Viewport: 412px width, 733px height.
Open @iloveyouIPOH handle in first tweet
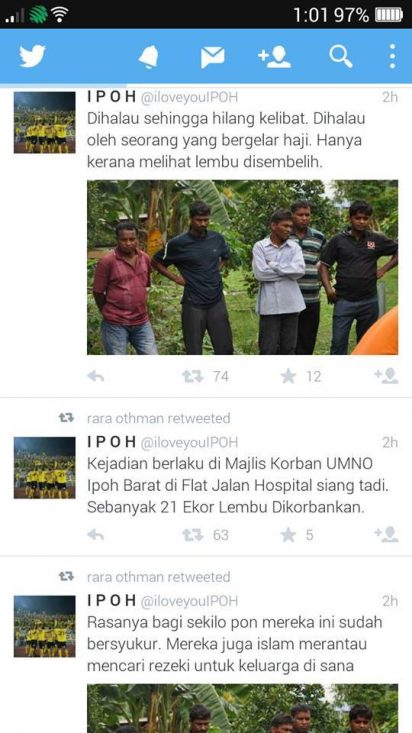click(x=189, y=97)
